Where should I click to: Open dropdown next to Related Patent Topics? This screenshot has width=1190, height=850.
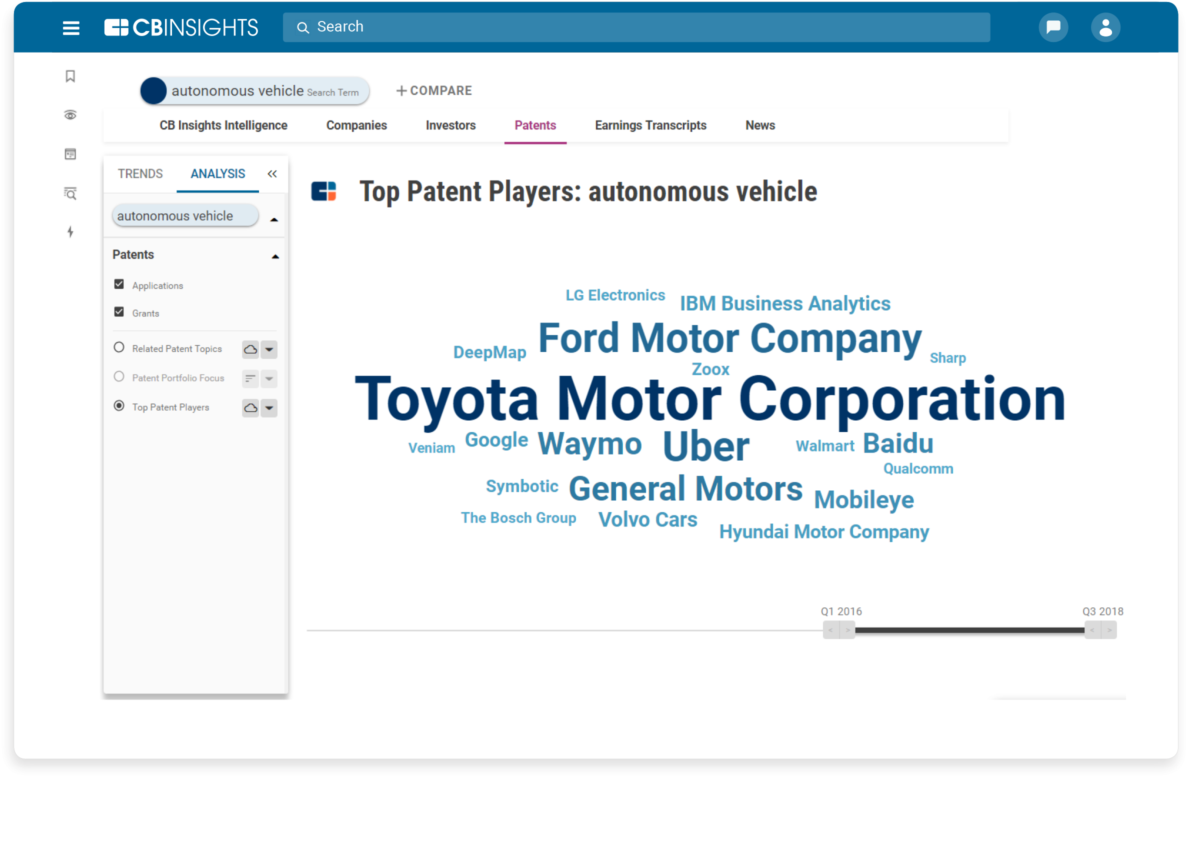click(269, 349)
